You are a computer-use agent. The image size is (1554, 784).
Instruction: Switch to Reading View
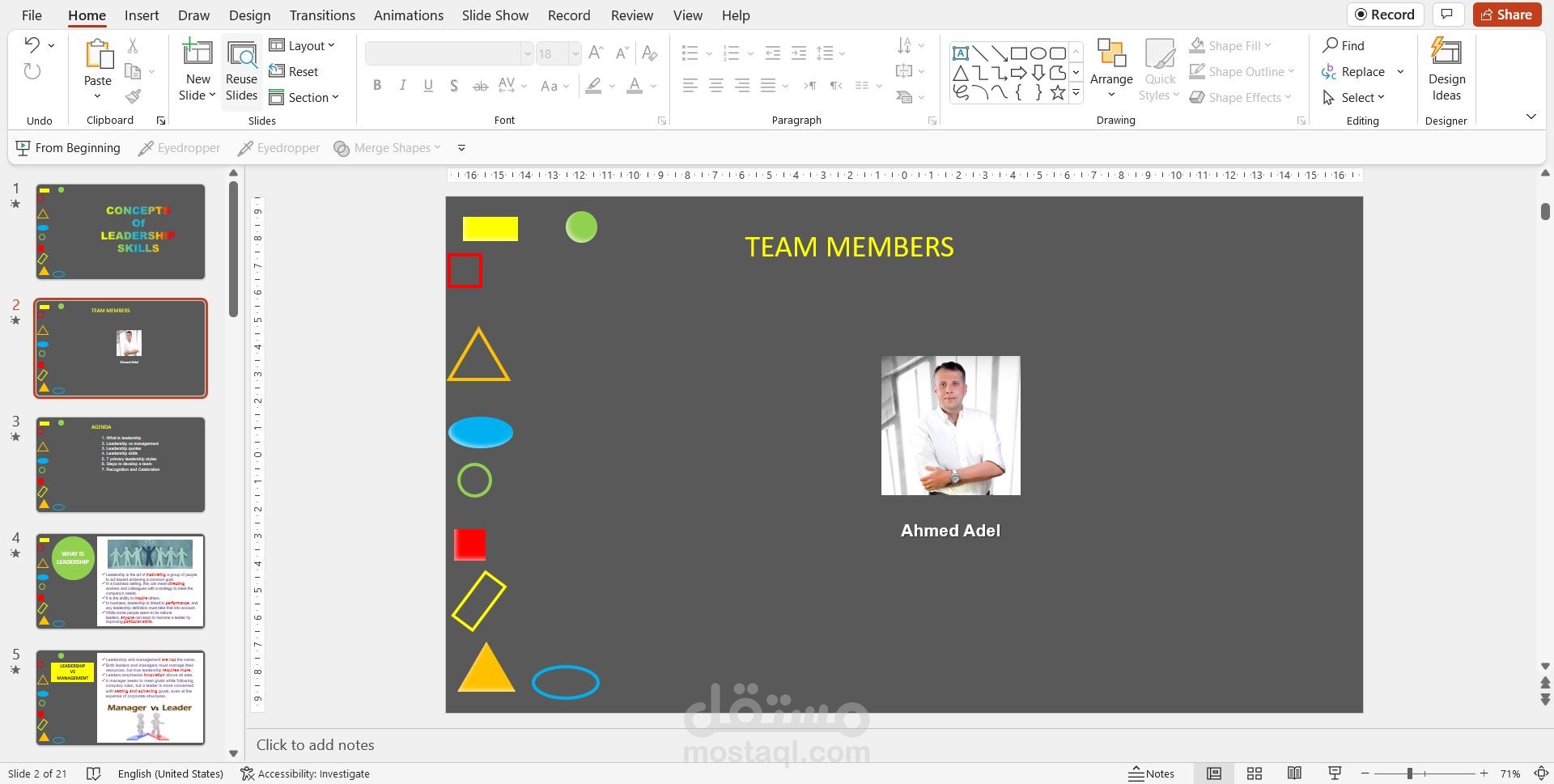tap(1294, 773)
